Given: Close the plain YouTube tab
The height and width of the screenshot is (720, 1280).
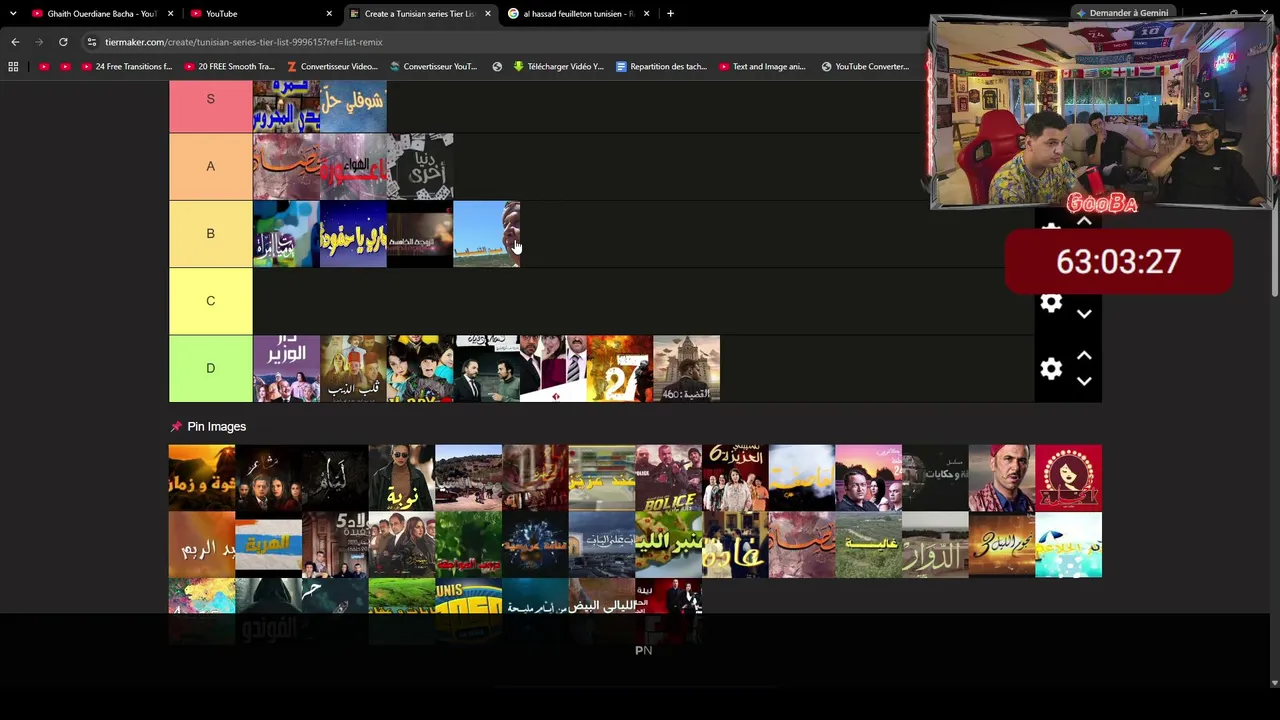Looking at the screenshot, I should coord(329,14).
